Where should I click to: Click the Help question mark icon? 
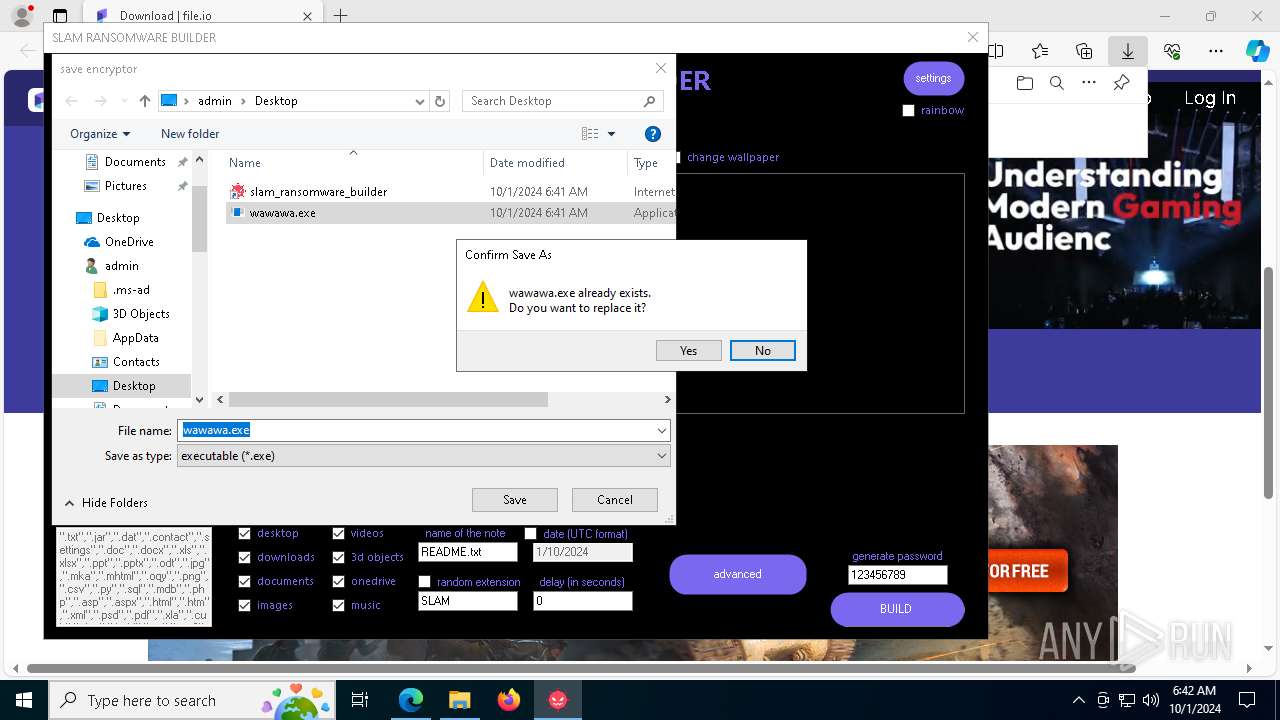[x=653, y=134]
